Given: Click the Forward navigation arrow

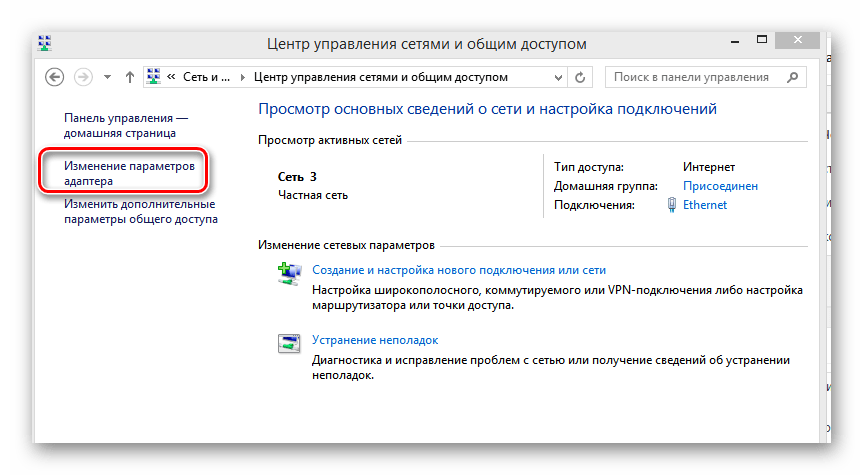Looking at the screenshot, I should [85, 77].
